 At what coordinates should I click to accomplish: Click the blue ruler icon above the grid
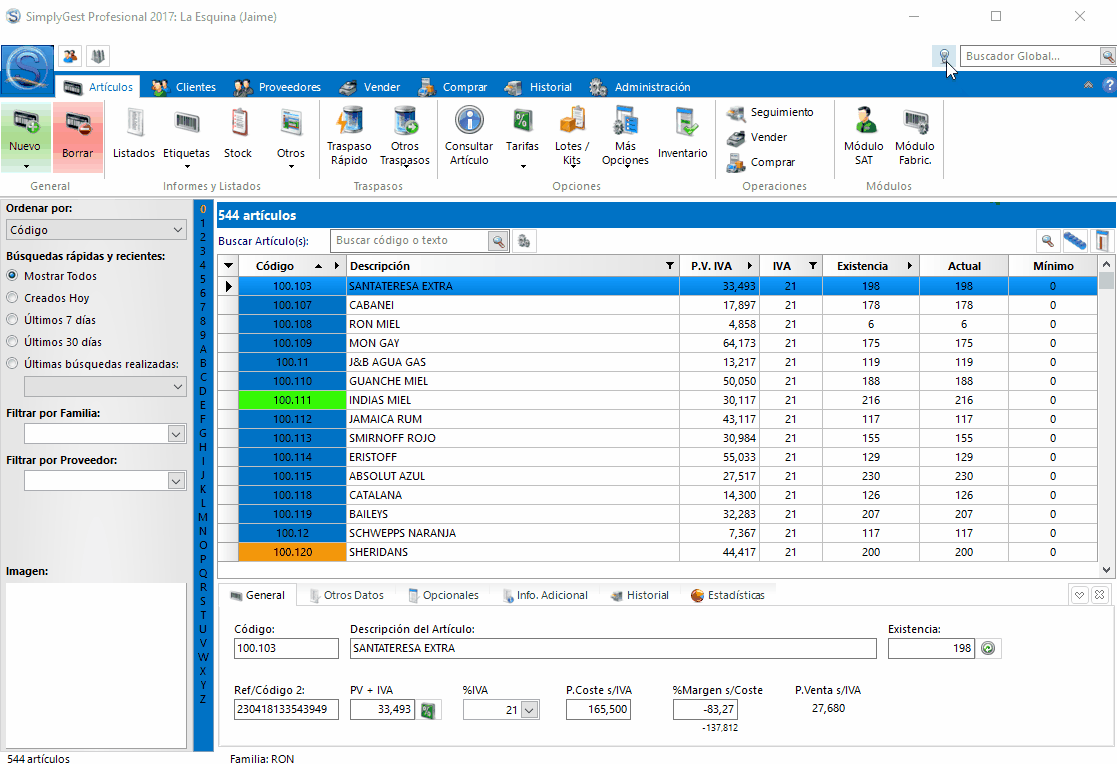(x=1075, y=241)
